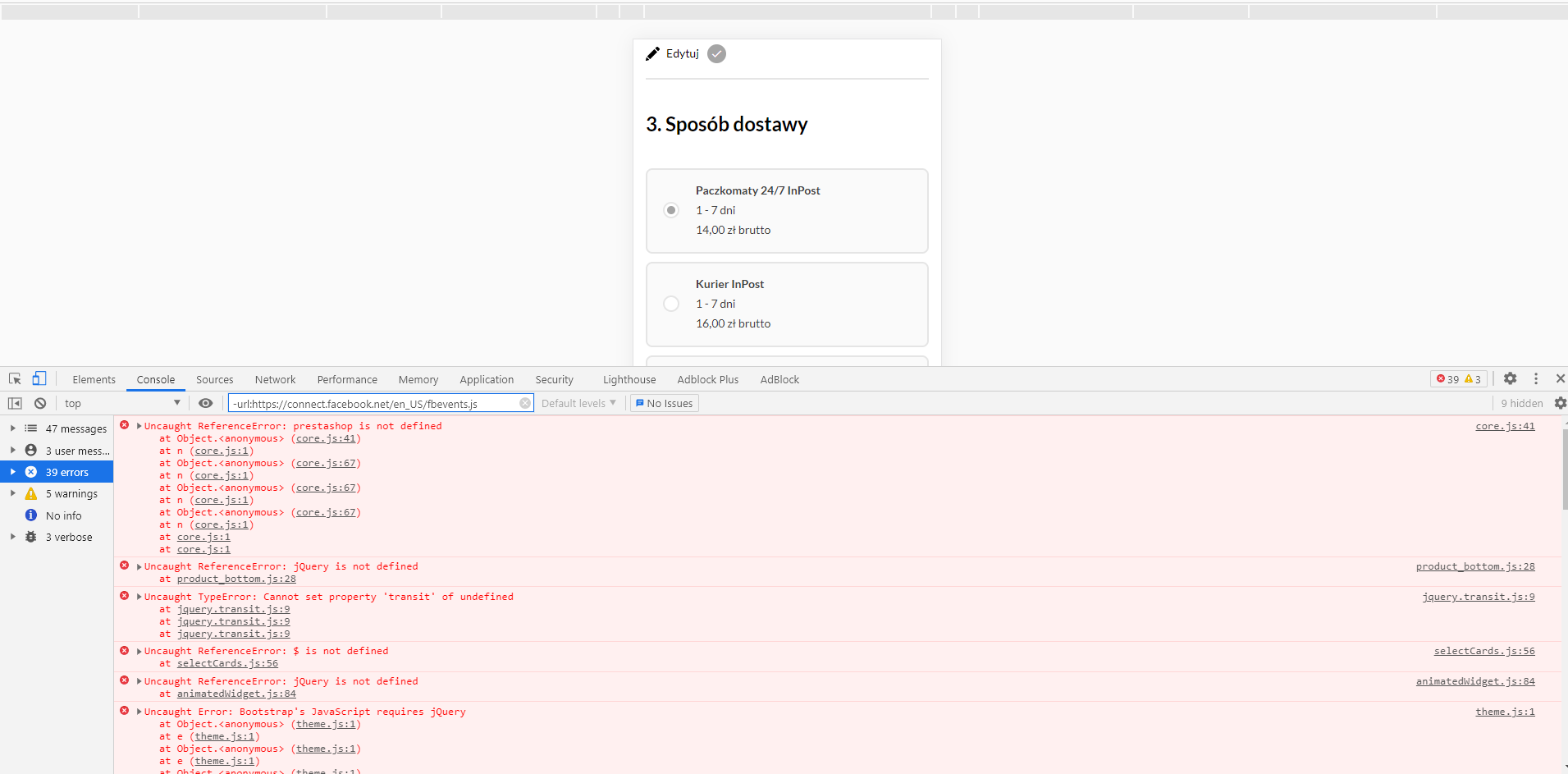The height and width of the screenshot is (774, 1568).
Task: Click the No Issues button
Action: [x=665, y=403]
